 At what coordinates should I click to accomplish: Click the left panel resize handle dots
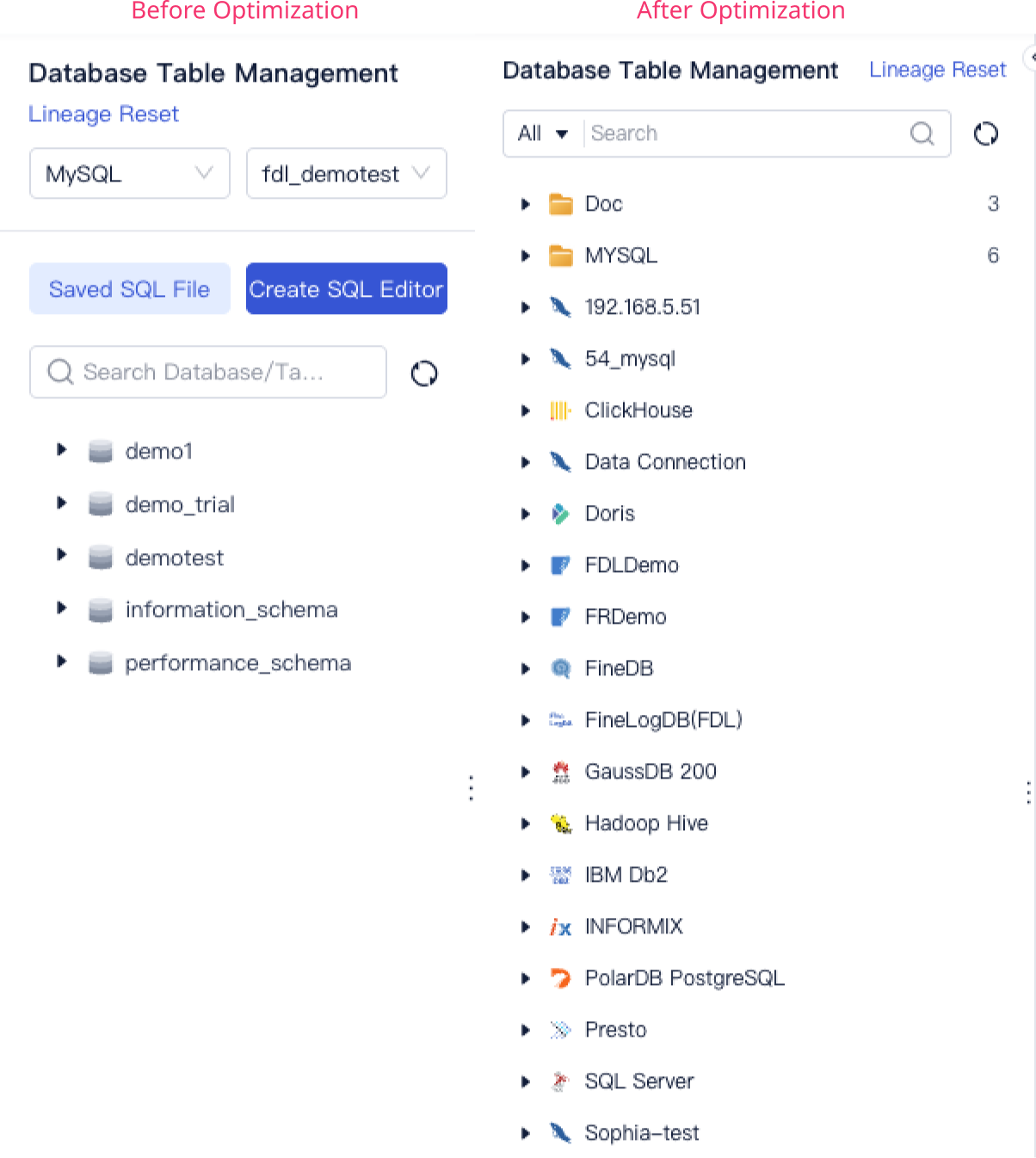click(471, 788)
